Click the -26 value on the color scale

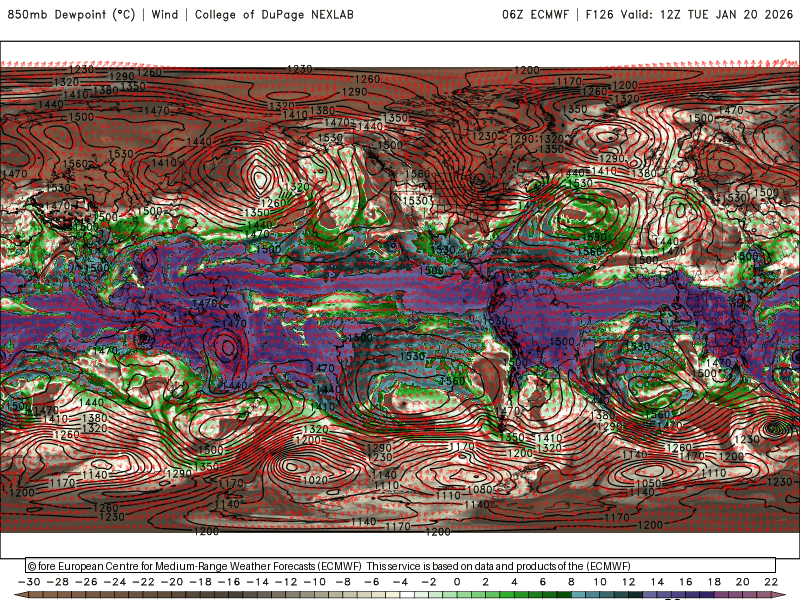click(86, 582)
